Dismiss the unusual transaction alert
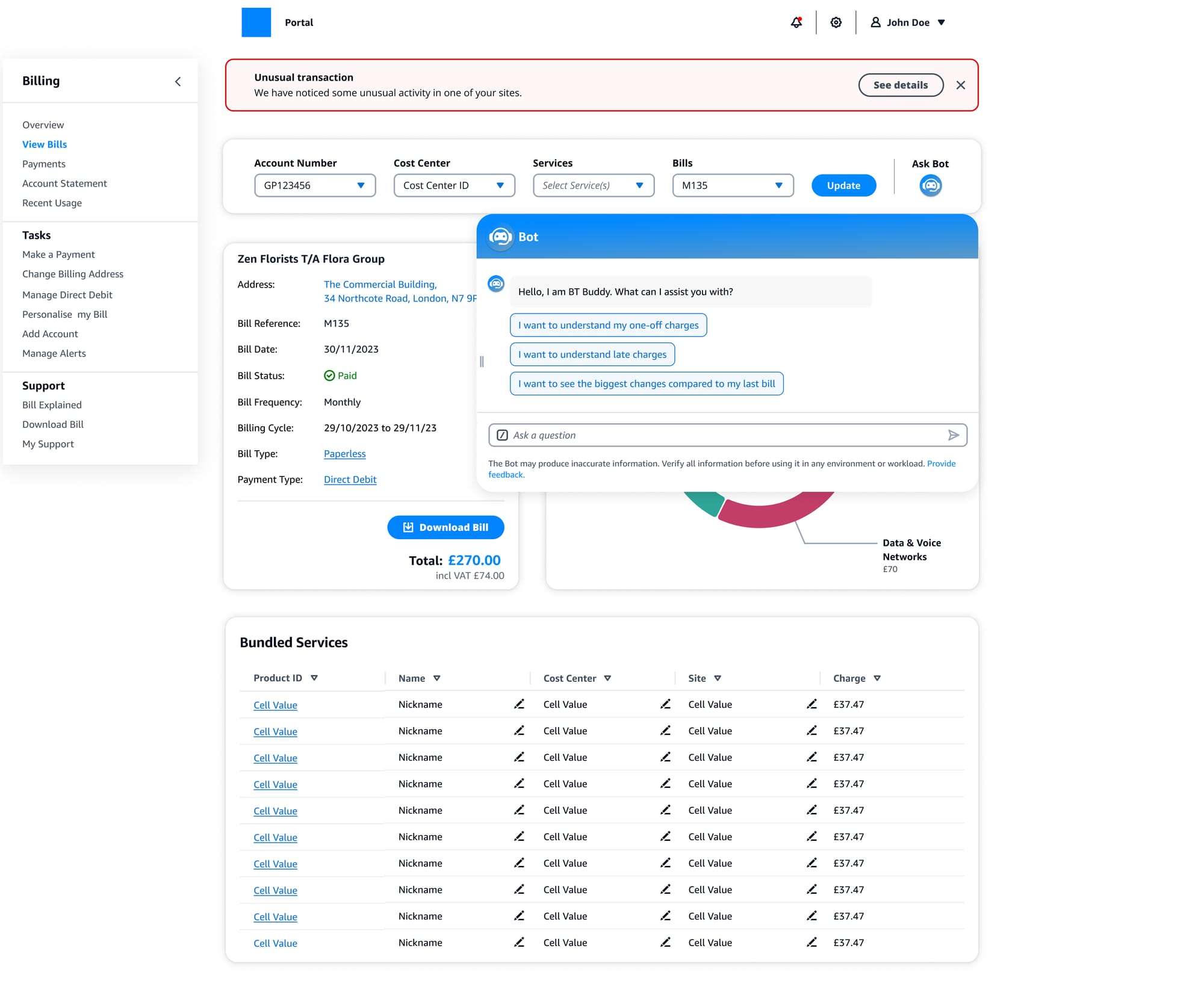 pyautogui.click(x=961, y=85)
